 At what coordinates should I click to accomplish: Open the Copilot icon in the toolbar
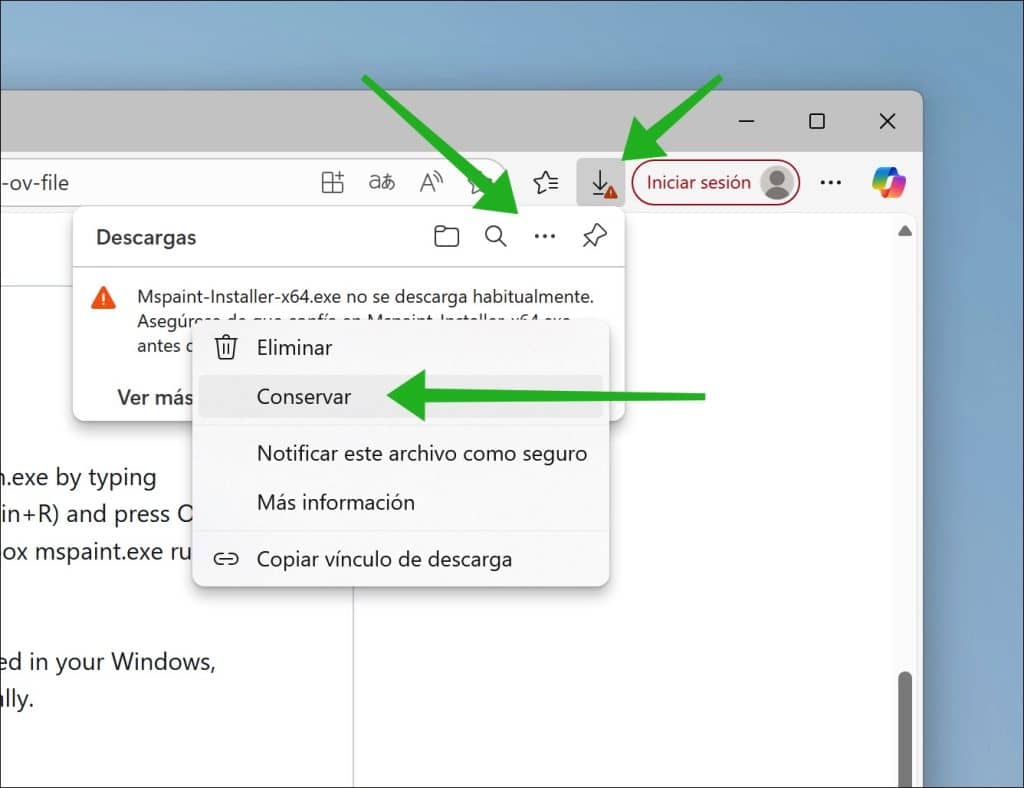(x=888, y=183)
